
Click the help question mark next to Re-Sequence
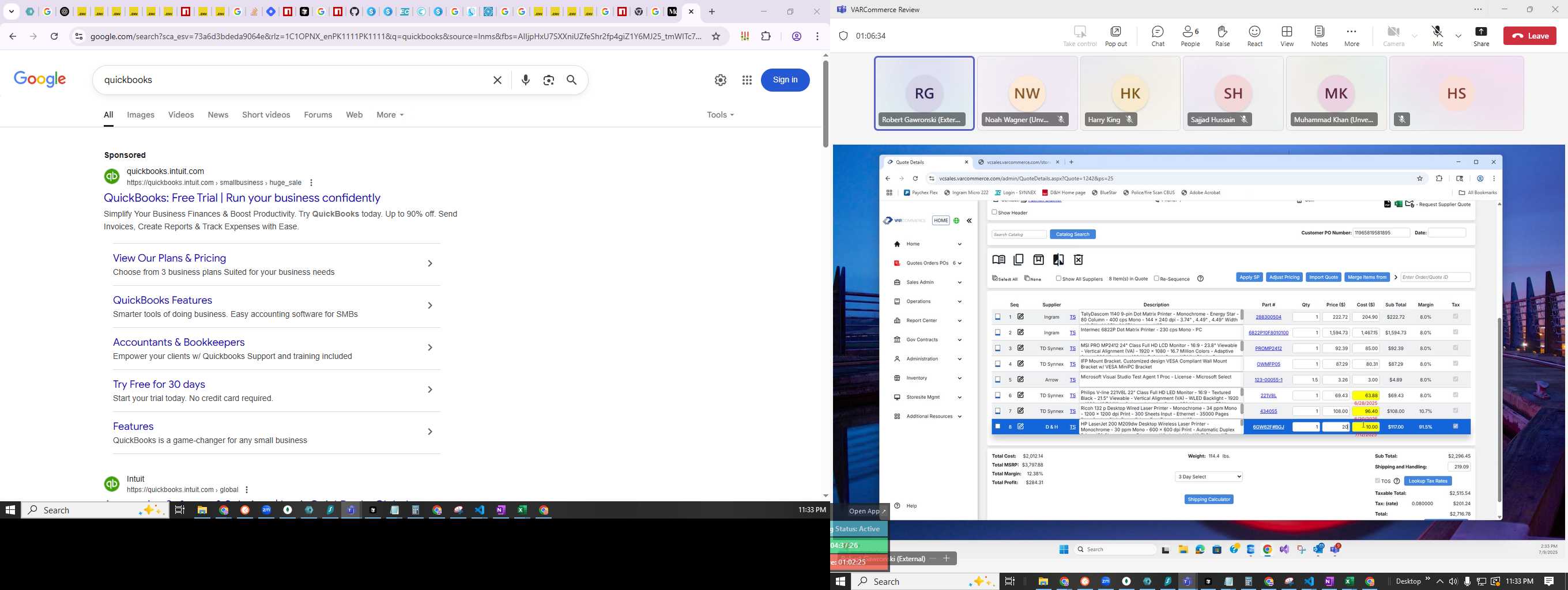pos(1200,278)
